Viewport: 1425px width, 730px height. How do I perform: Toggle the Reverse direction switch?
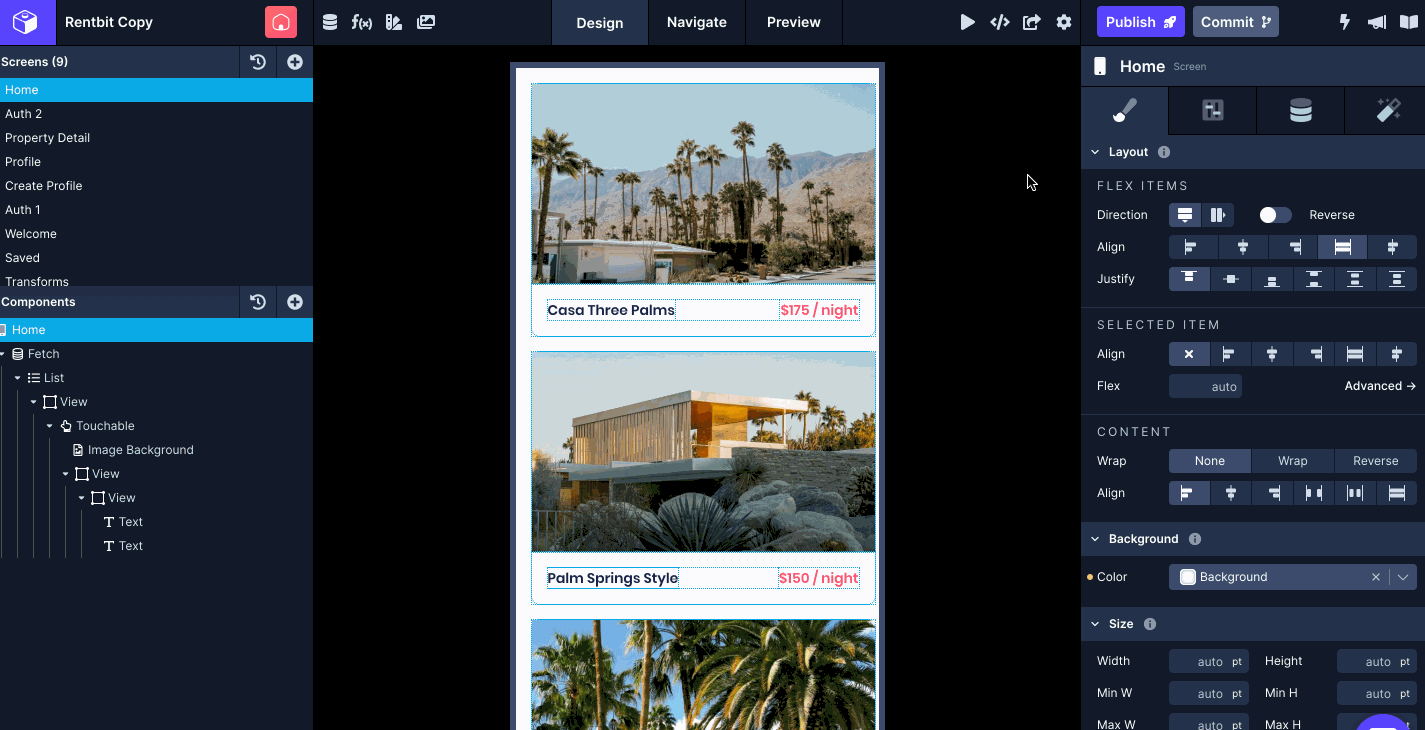[1275, 215]
